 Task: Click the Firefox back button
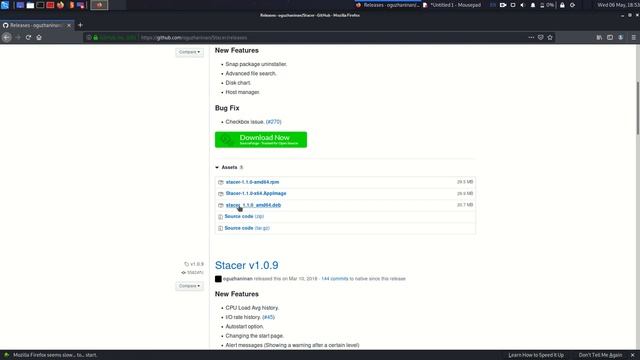[7, 37]
